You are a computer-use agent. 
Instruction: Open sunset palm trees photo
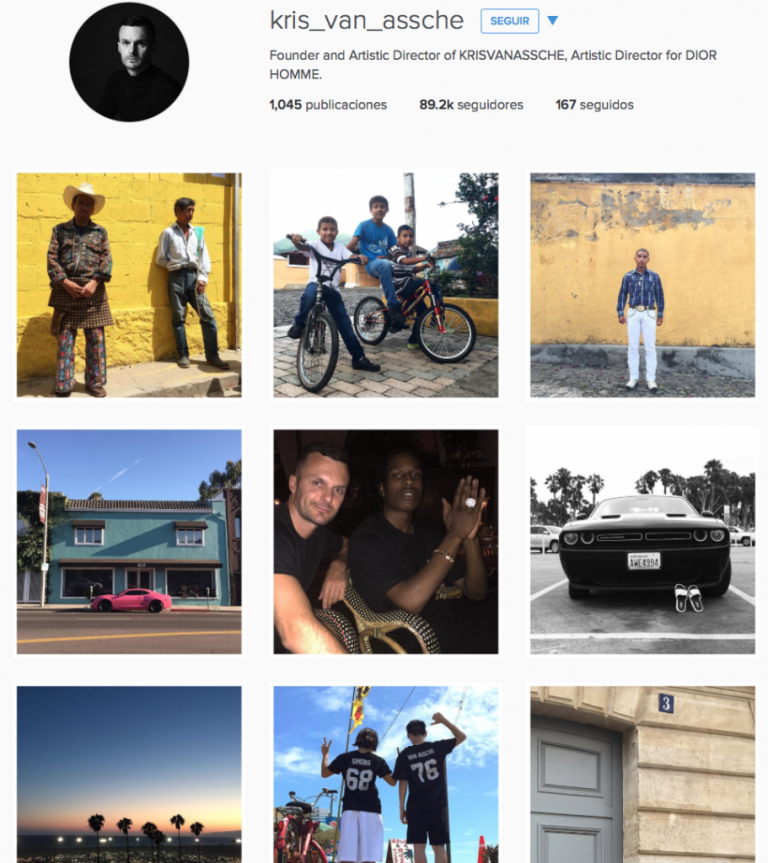129,774
